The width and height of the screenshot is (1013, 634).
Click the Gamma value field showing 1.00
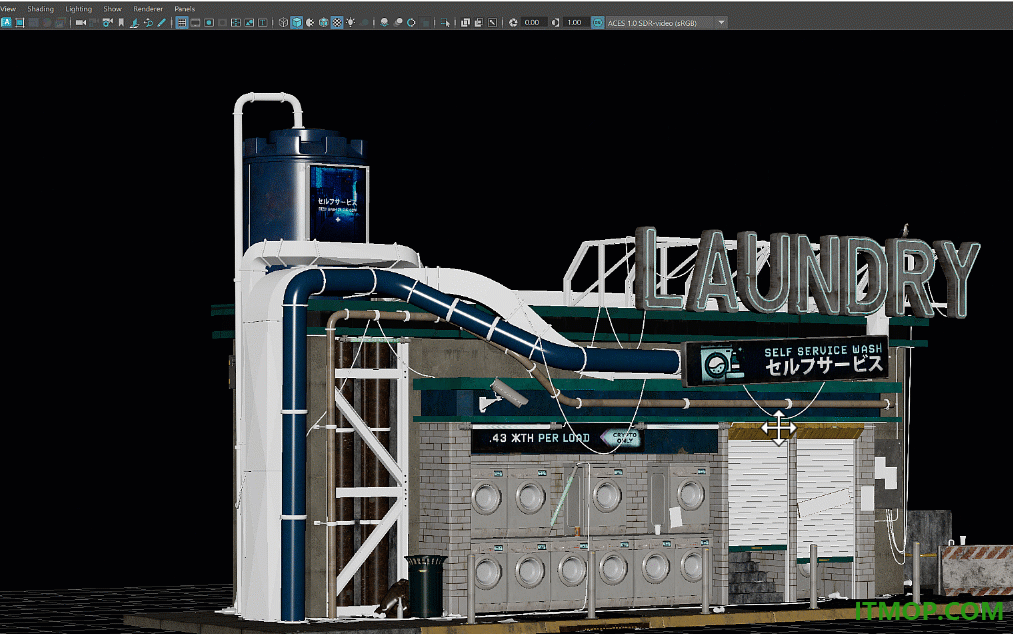click(x=575, y=23)
